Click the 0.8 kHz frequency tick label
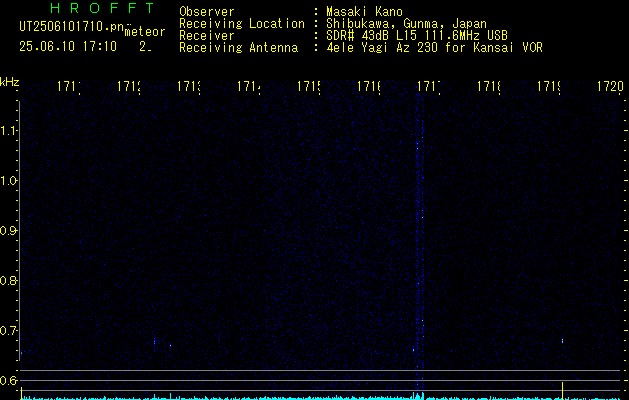 coord(8,280)
